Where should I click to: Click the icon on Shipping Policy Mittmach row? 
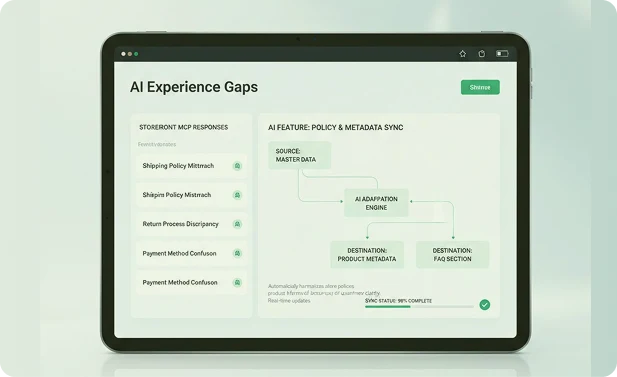click(x=237, y=166)
